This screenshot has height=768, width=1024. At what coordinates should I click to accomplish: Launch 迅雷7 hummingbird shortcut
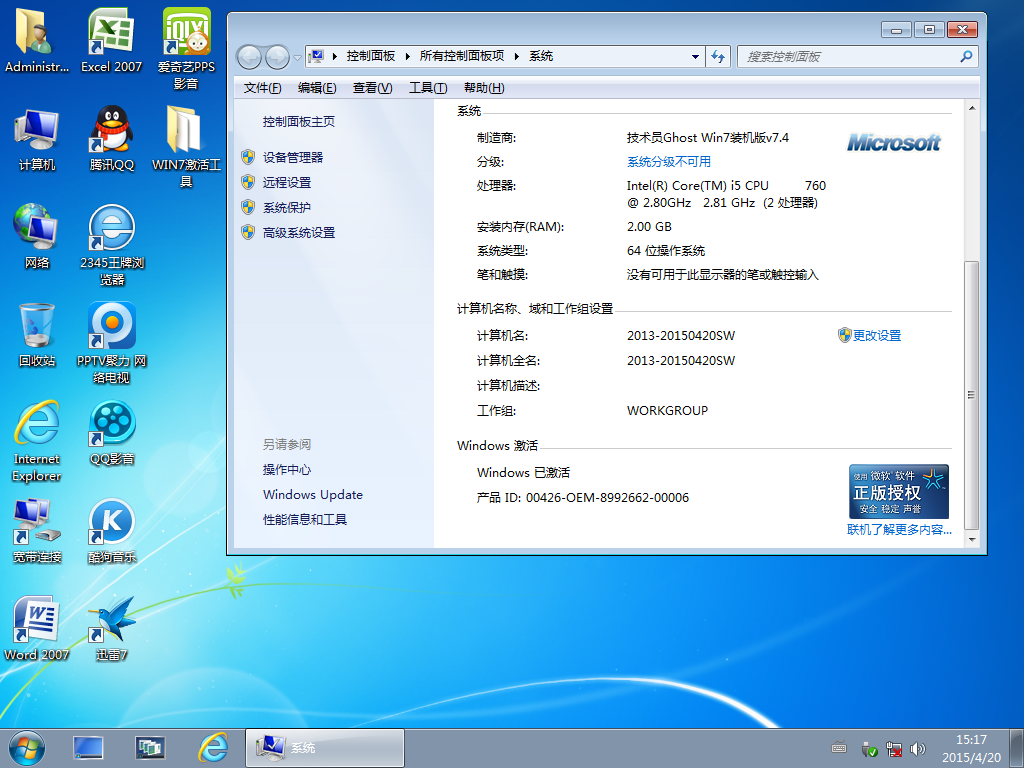click(x=112, y=629)
